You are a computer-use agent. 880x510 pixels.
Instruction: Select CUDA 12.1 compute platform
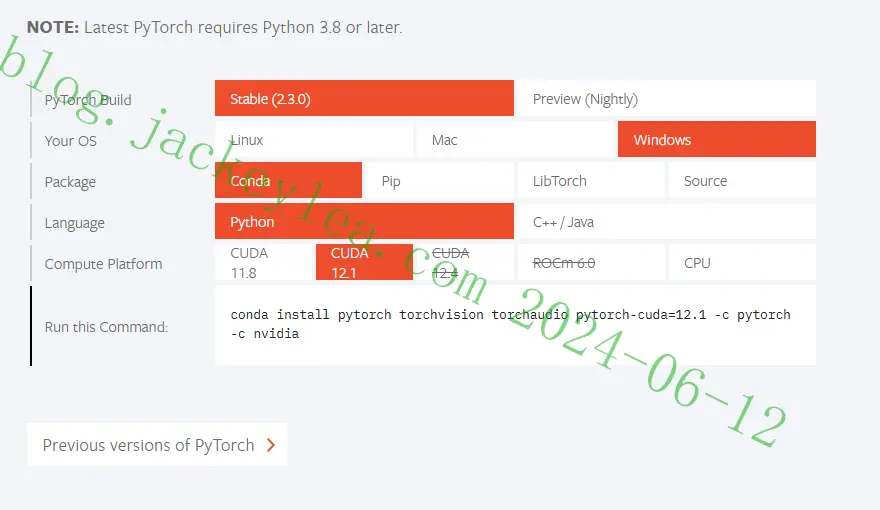coord(364,262)
